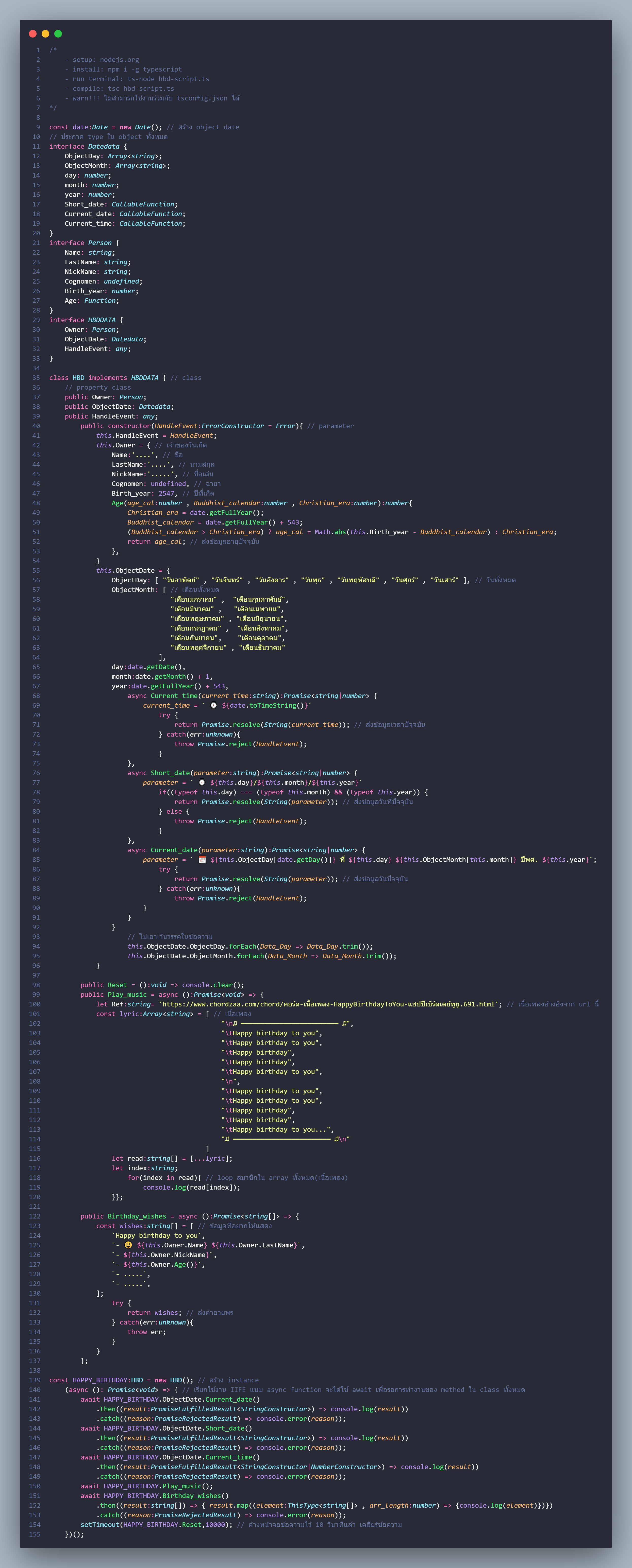Click the green maximize window dot
Screen dimensions: 632x1568
point(58,34)
